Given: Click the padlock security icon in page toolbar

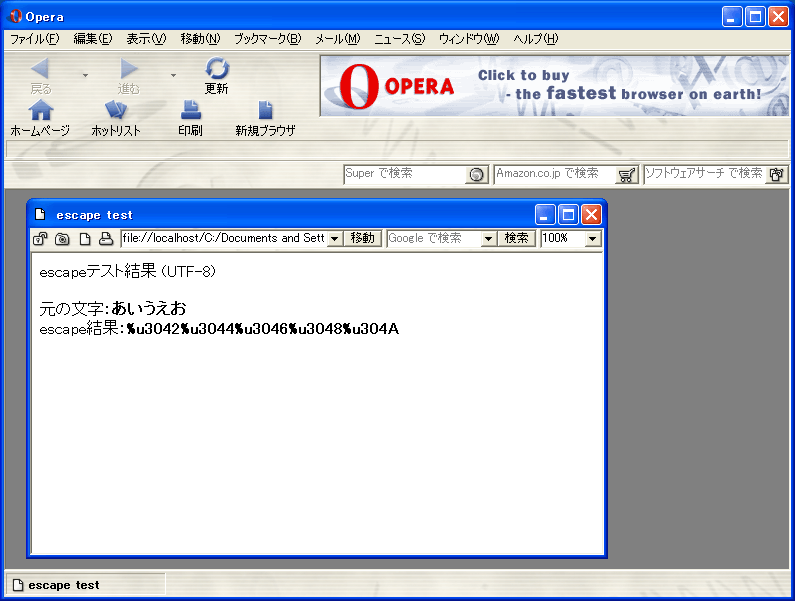Looking at the screenshot, I should click(40, 238).
